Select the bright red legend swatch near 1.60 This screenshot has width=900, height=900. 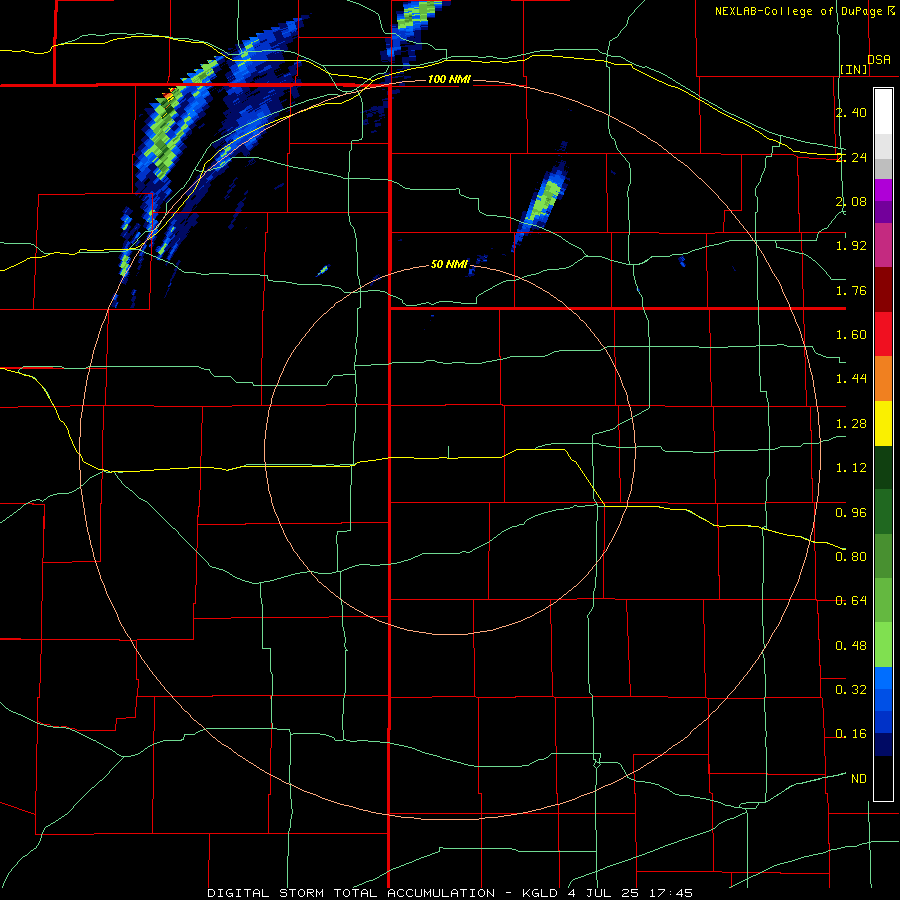coord(883,334)
